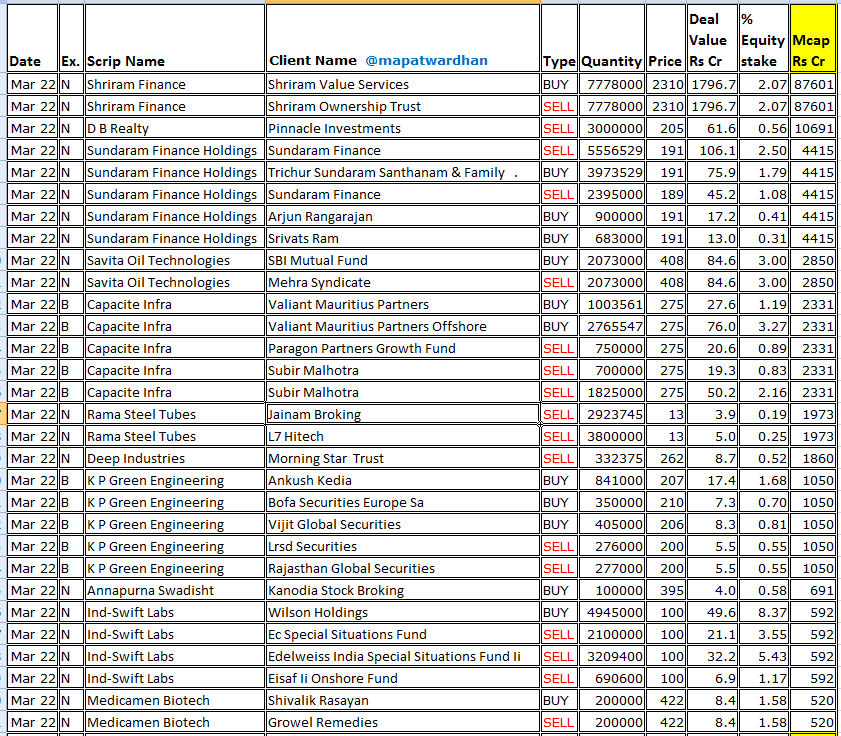Click the 'Client Name' header cell

(403, 38)
